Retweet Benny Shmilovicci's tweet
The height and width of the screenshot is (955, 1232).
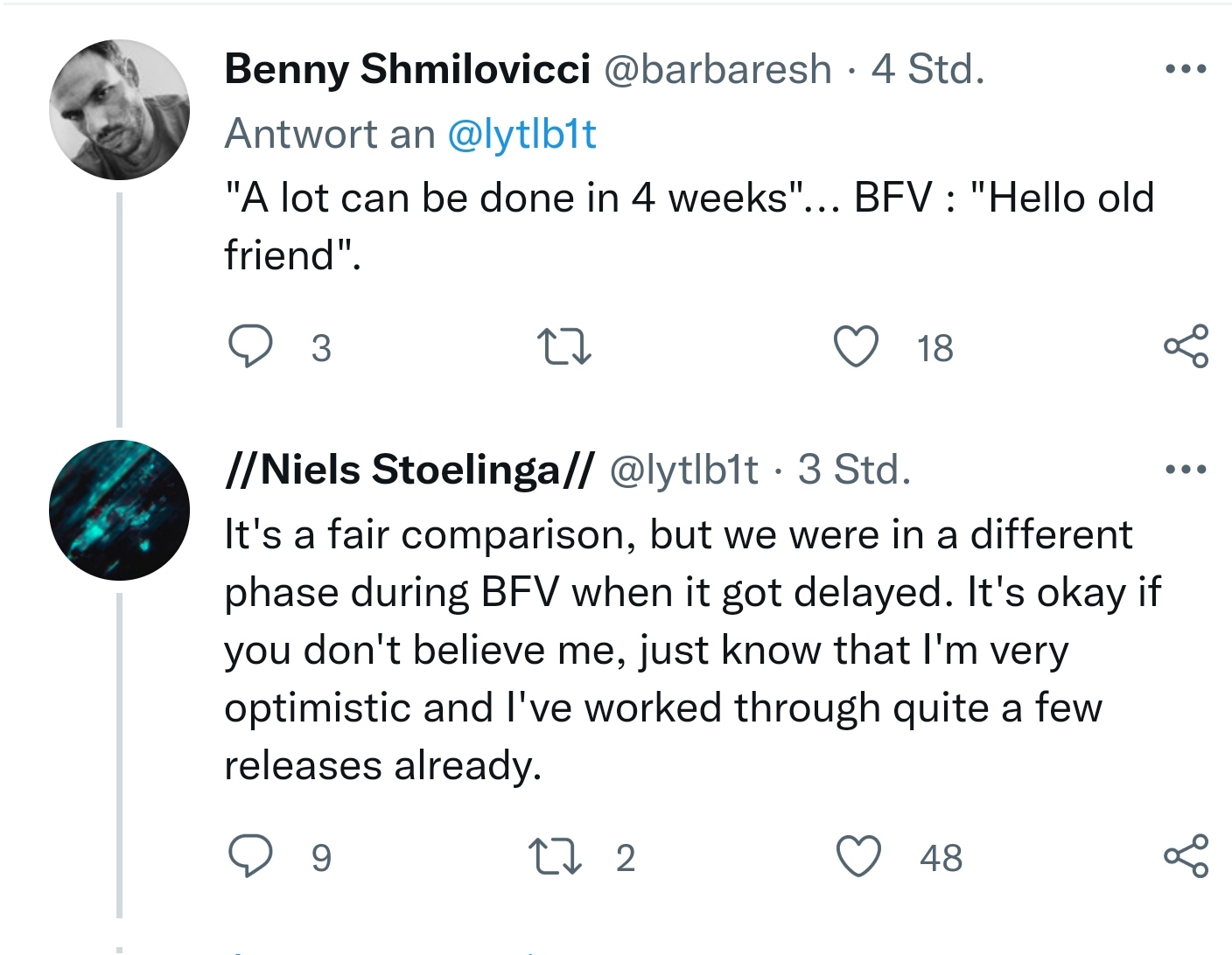point(563,346)
